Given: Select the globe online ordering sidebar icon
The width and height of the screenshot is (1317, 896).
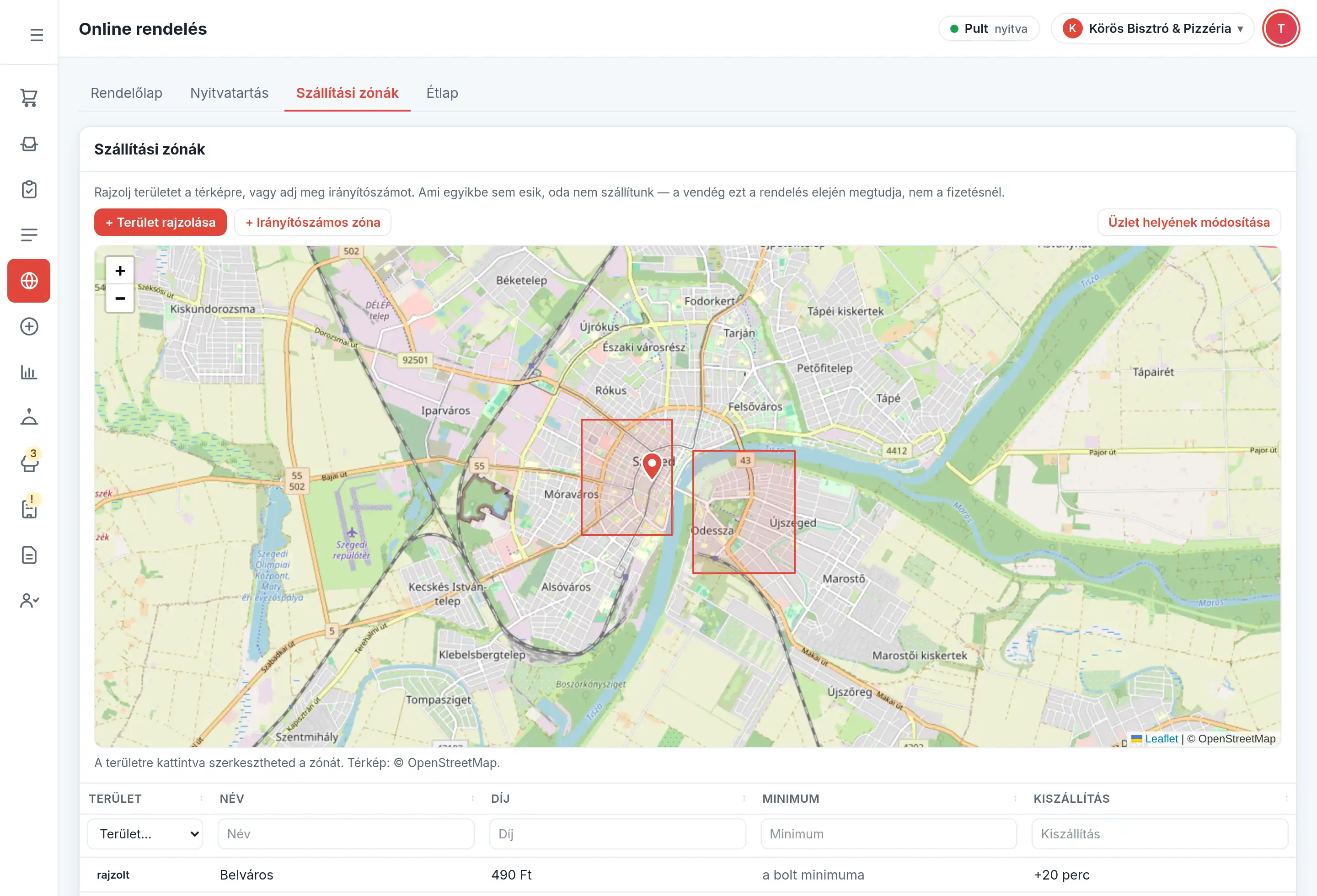Looking at the screenshot, I should (x=29, y=281).
